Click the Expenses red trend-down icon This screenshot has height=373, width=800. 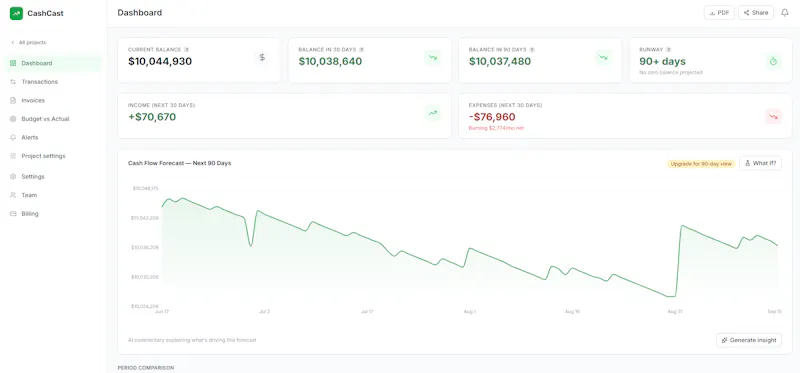pos(773,116)
